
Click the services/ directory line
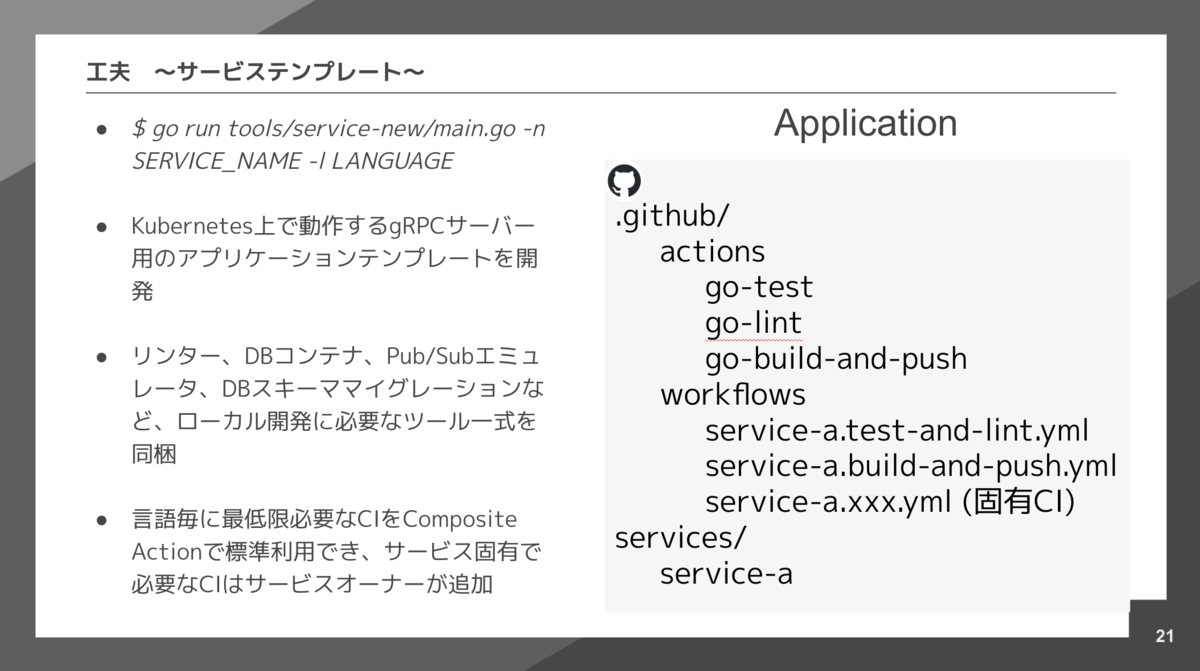pos(680,538)
